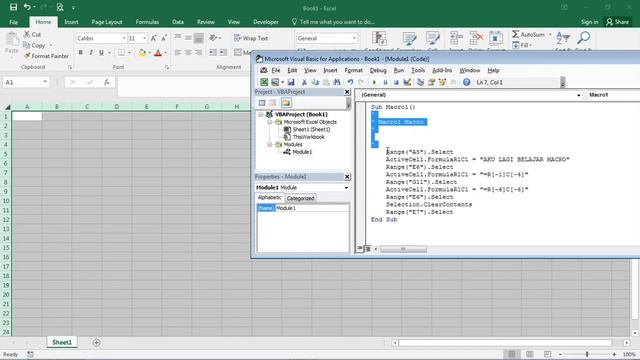Select the Sheet1 worksheet tab
640x360 pixels.
(62, 342)
